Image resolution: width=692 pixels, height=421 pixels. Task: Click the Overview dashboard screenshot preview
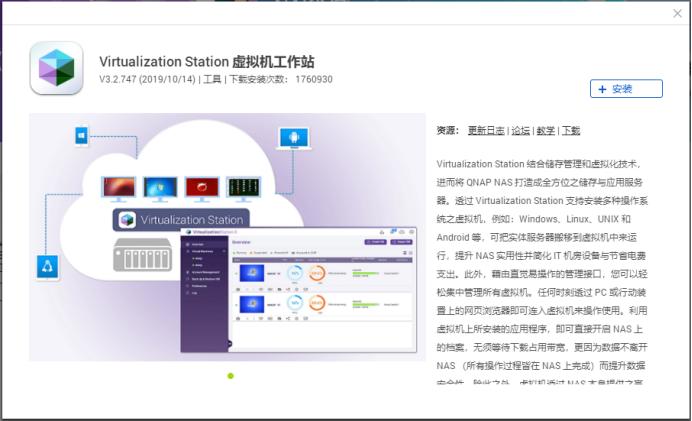[298, 290]
